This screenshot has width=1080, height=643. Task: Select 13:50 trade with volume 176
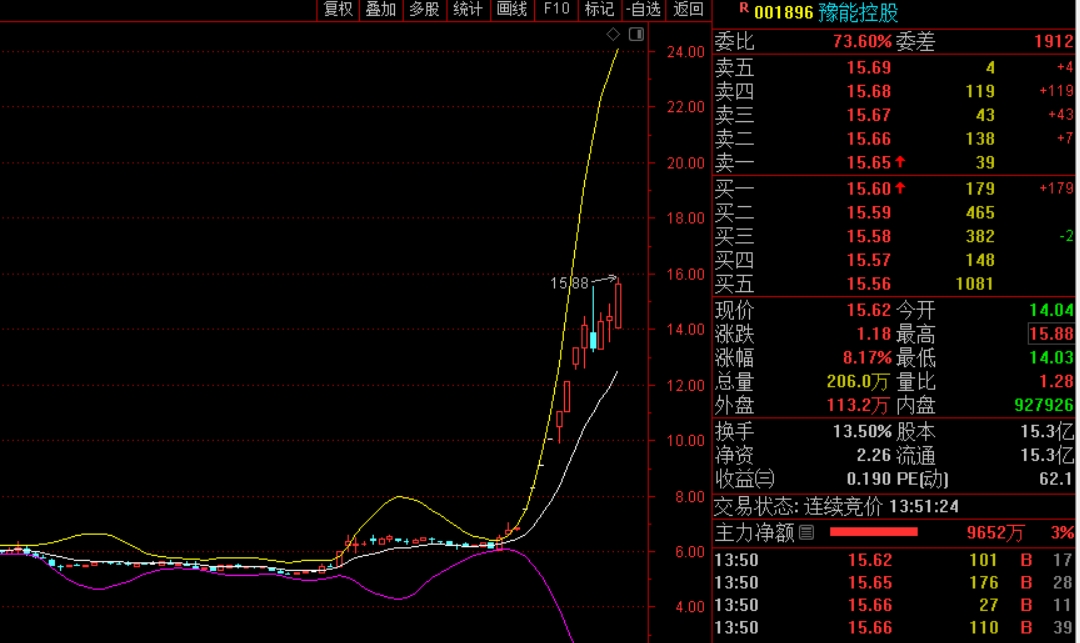coord(894,582)
